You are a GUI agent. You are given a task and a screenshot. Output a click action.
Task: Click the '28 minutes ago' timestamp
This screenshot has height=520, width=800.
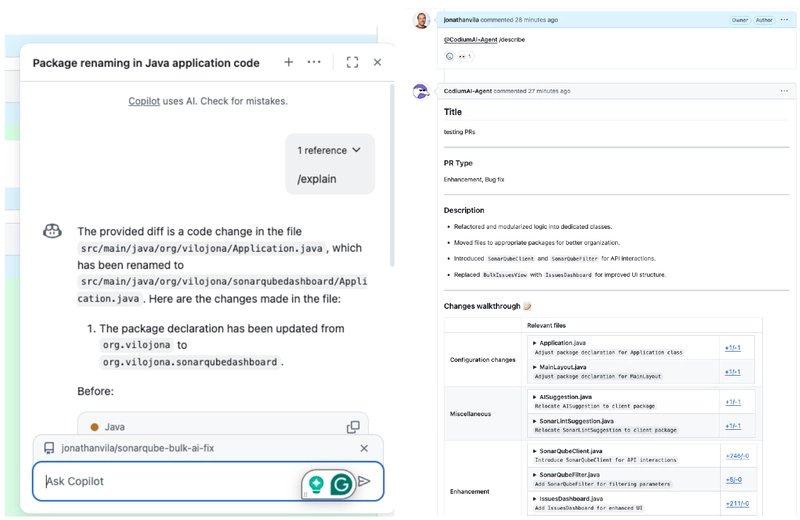pyautogui.click(x=536, y=20)
